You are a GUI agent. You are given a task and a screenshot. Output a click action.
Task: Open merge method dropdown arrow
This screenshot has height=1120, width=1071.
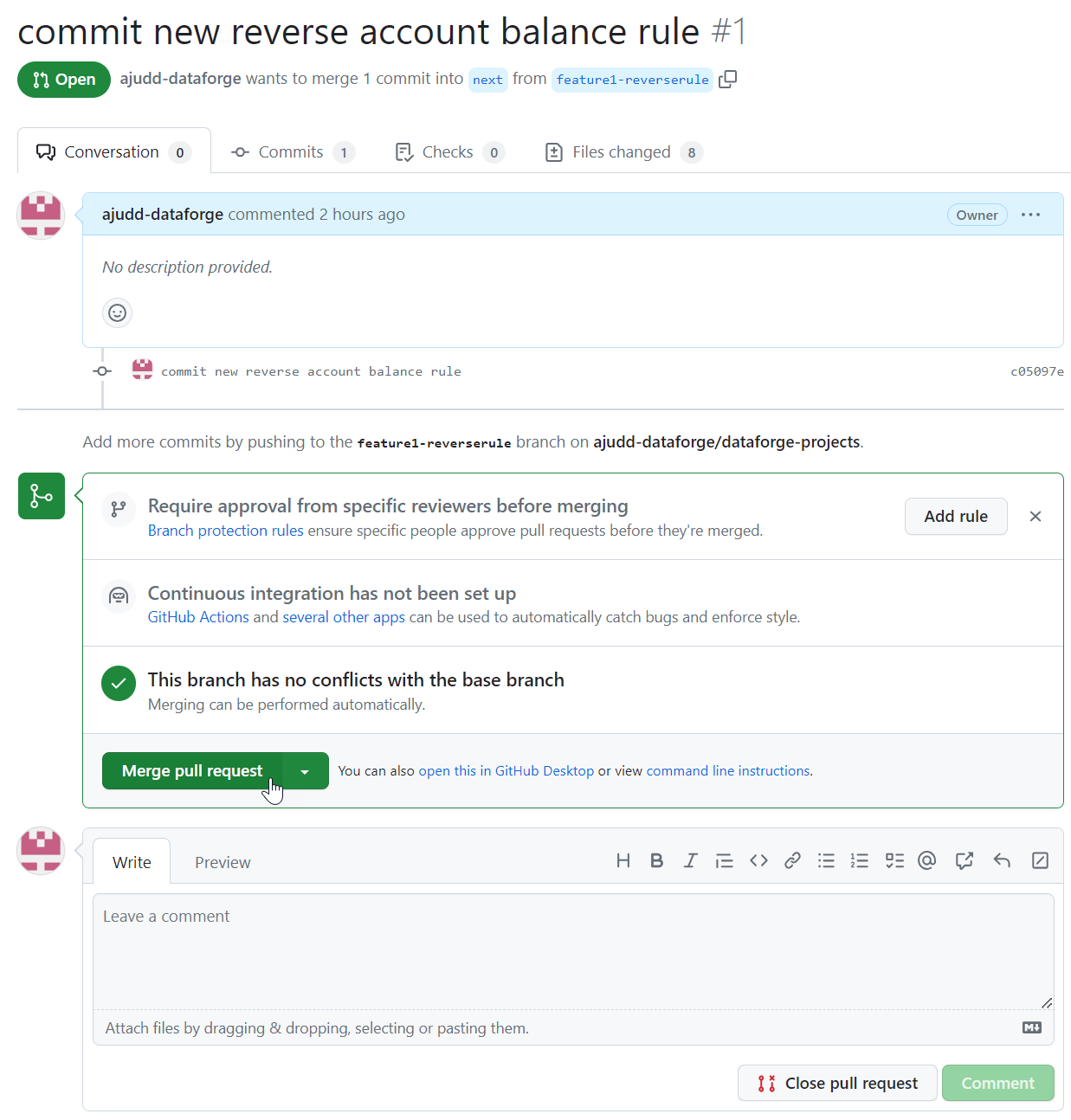pos(305,771)
